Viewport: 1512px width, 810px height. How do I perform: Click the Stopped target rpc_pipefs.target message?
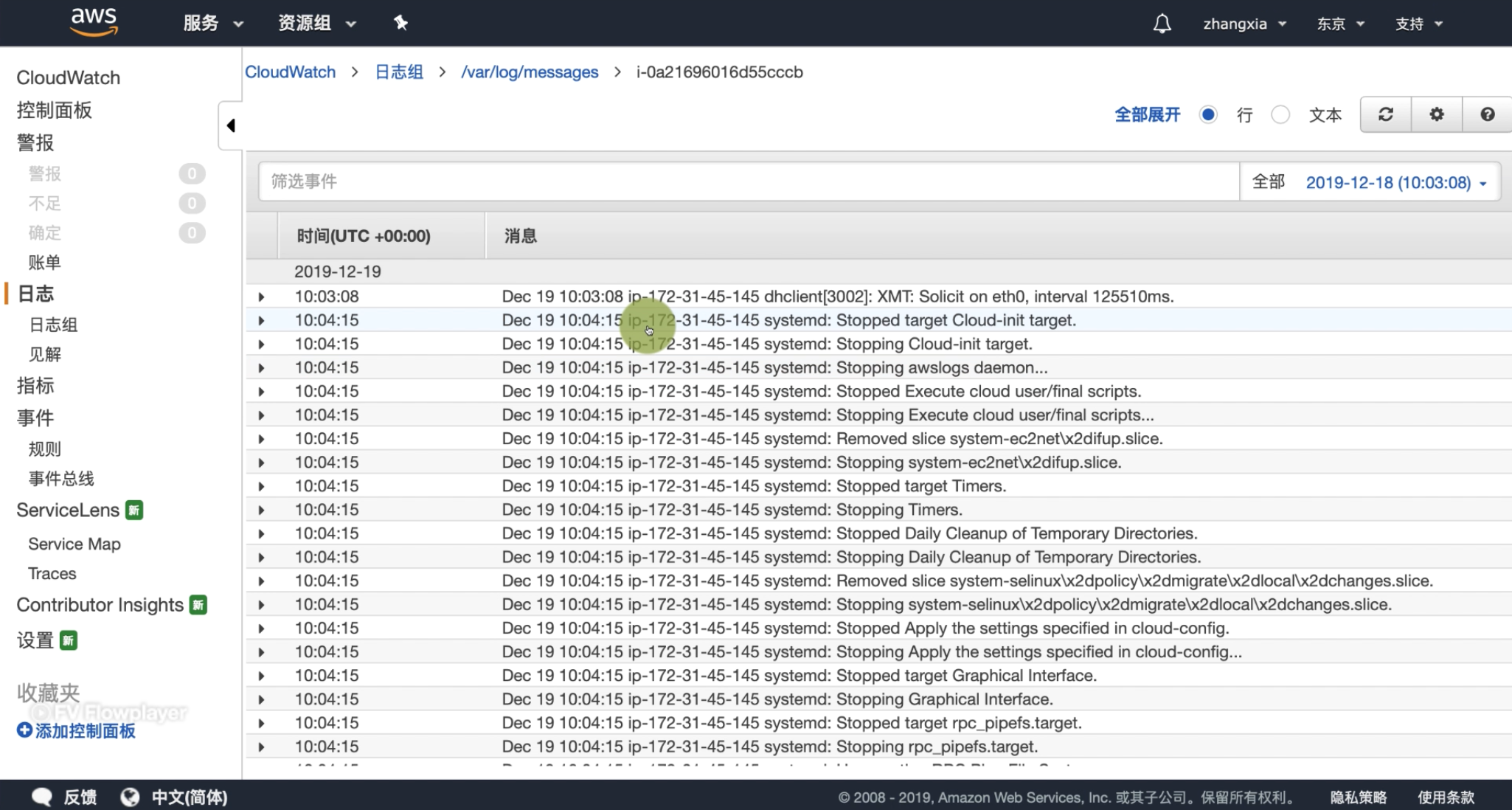point(791,723)
